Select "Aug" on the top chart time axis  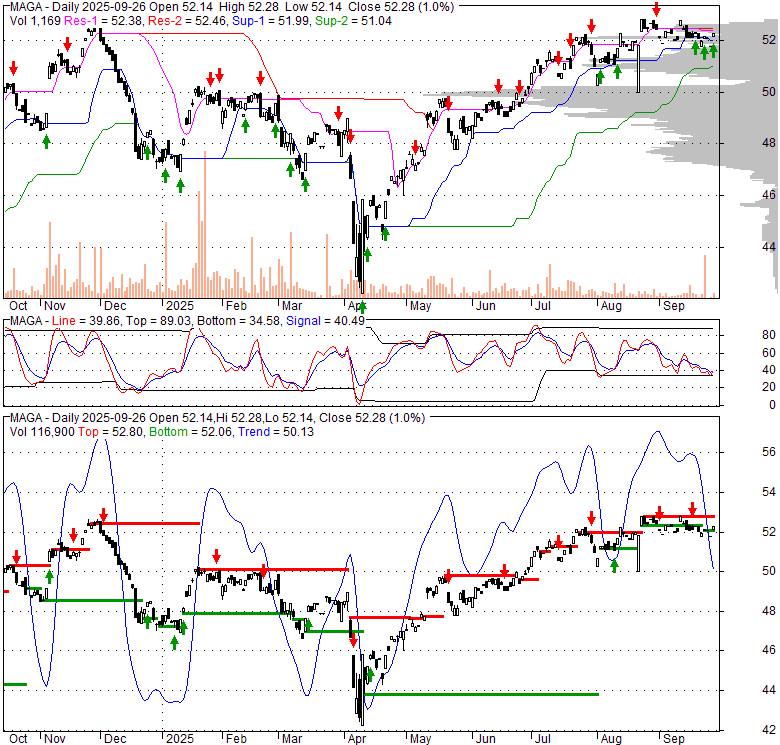tap(611, 306)
